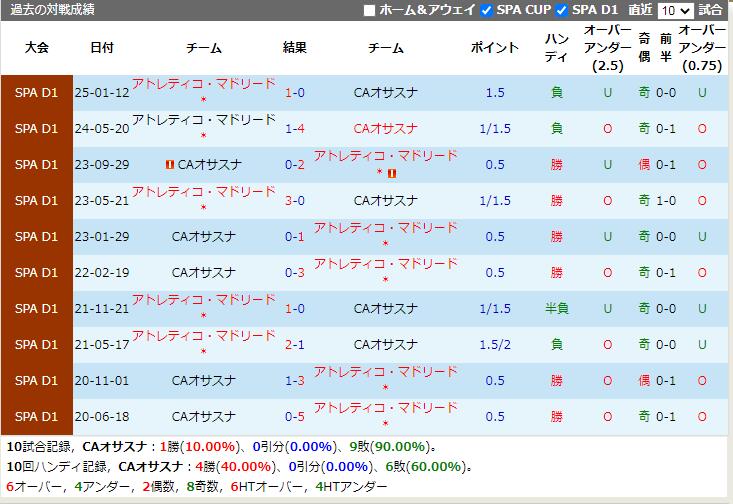
Task: Click the オーバーアンダー (0.75) header
Action: click(x=702, y=48)
